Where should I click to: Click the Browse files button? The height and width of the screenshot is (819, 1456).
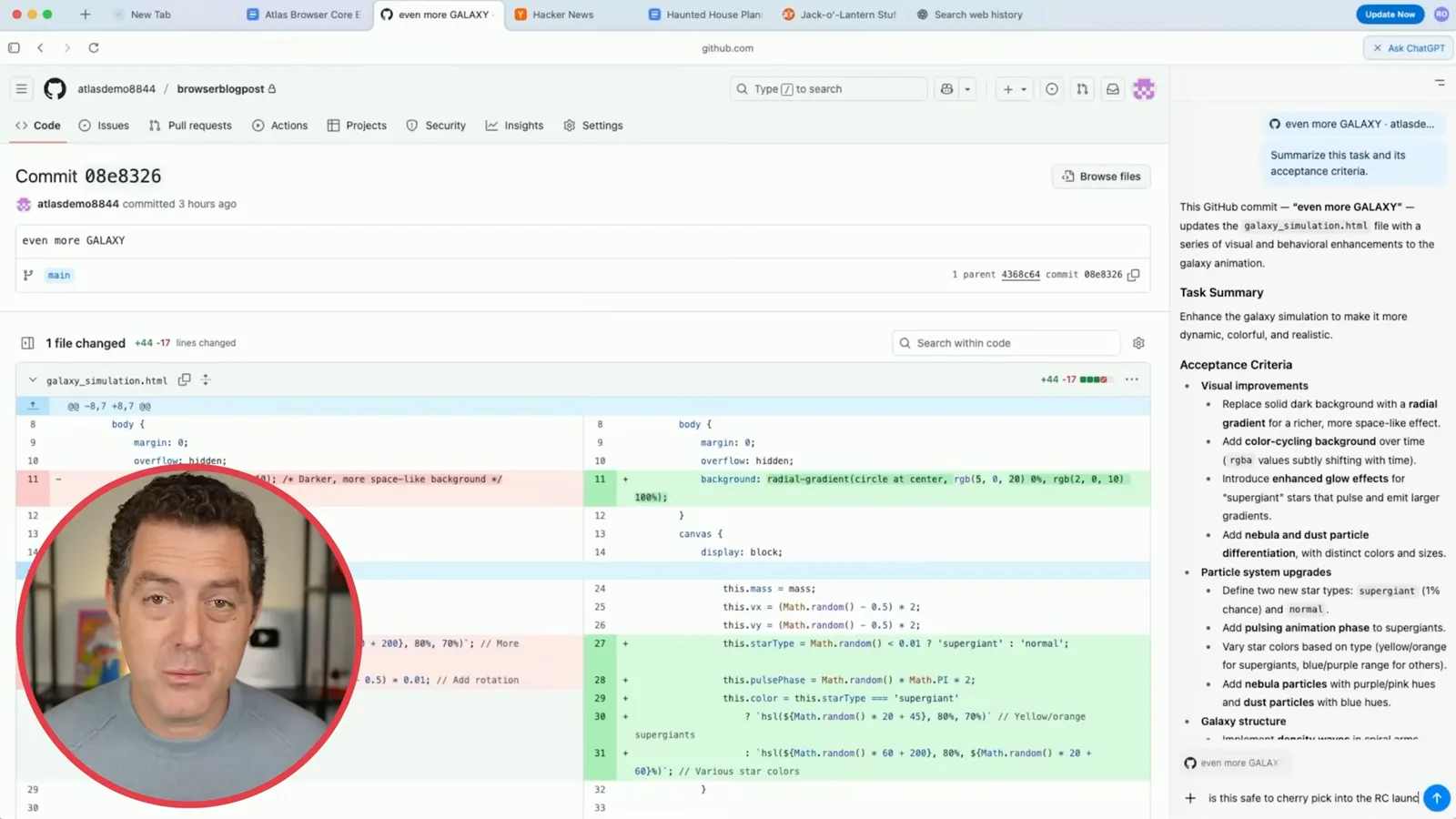coord(1101,177)
